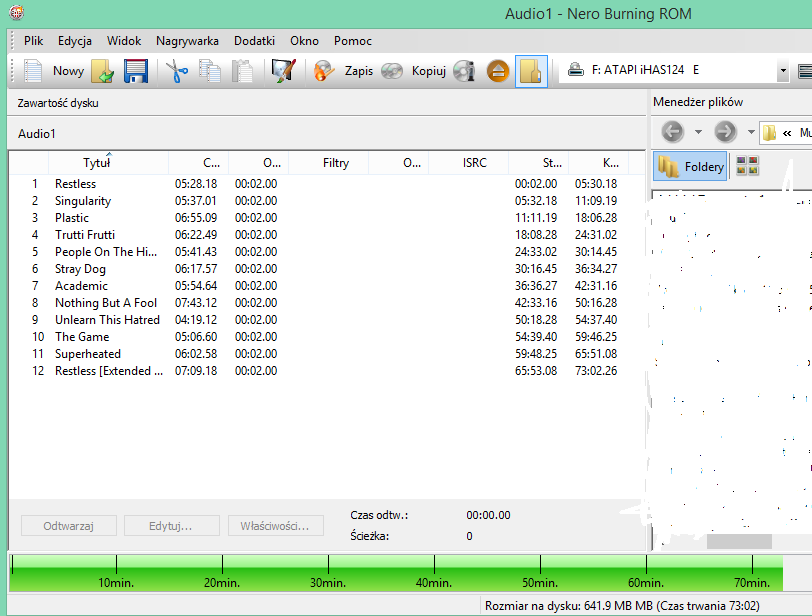Open the Dodatki menu
The image size is (812, 616).
click(254, 41)
